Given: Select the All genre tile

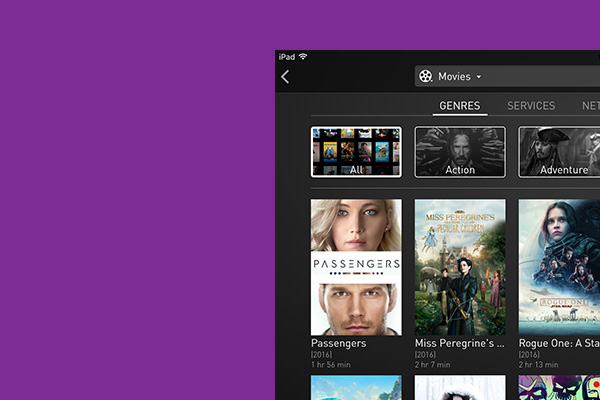Looking at the screenshot, I should tap(356, 152).
